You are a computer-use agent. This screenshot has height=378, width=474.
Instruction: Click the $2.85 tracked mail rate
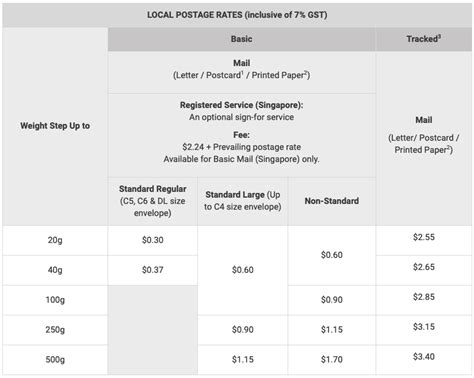[424, 297]
